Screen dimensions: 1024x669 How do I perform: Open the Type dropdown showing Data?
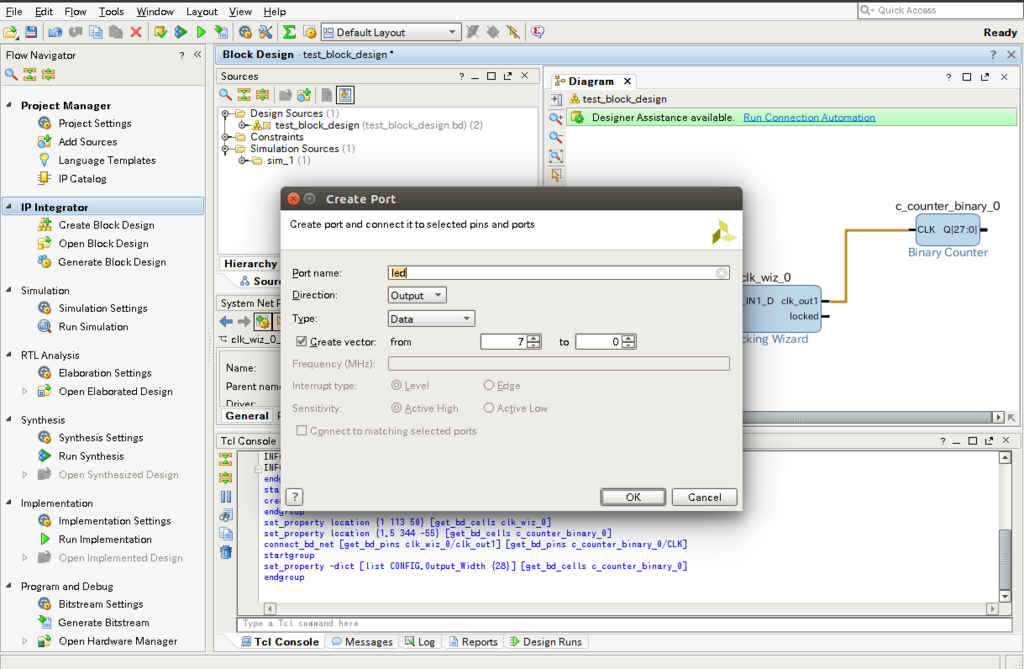click(x=431, y=319)
